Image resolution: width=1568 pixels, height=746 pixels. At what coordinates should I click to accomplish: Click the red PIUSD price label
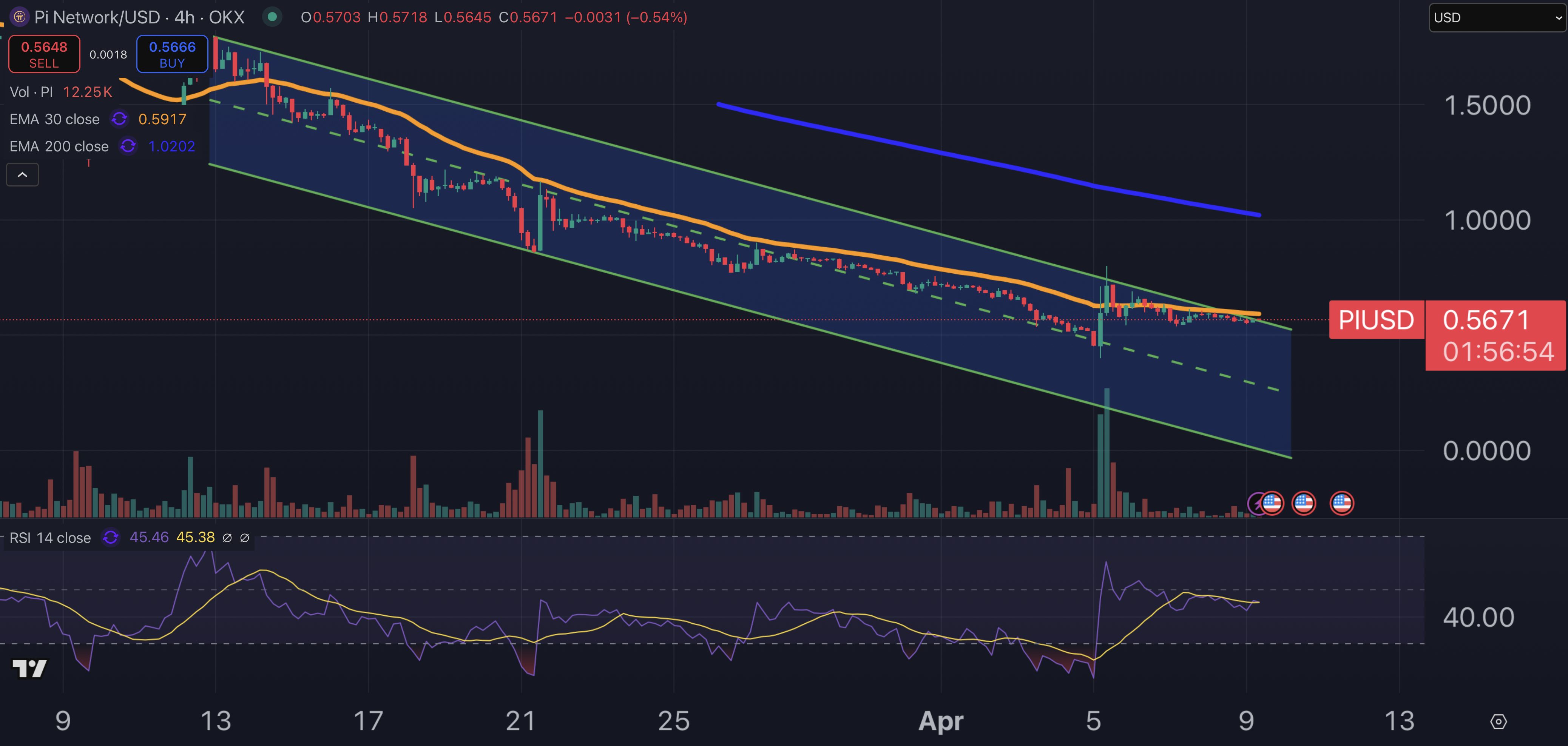point(1376,320)
